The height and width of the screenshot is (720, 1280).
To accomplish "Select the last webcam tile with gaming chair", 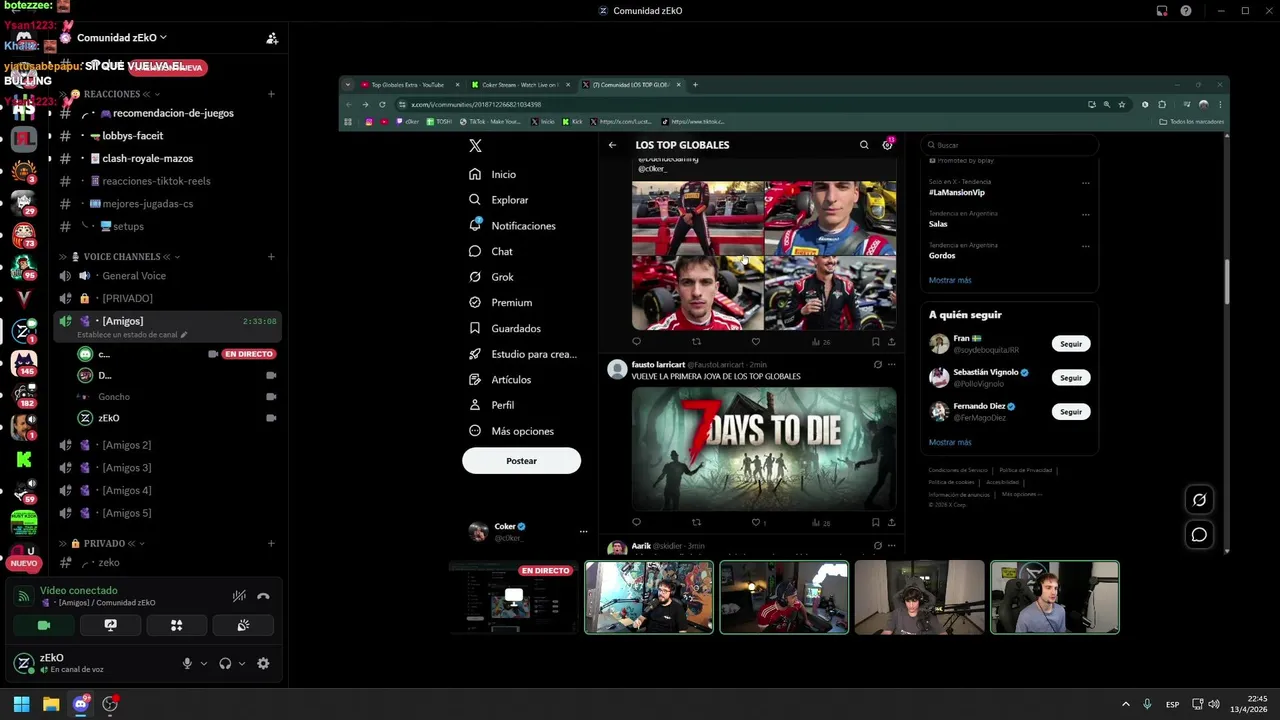I will 1055,598.
